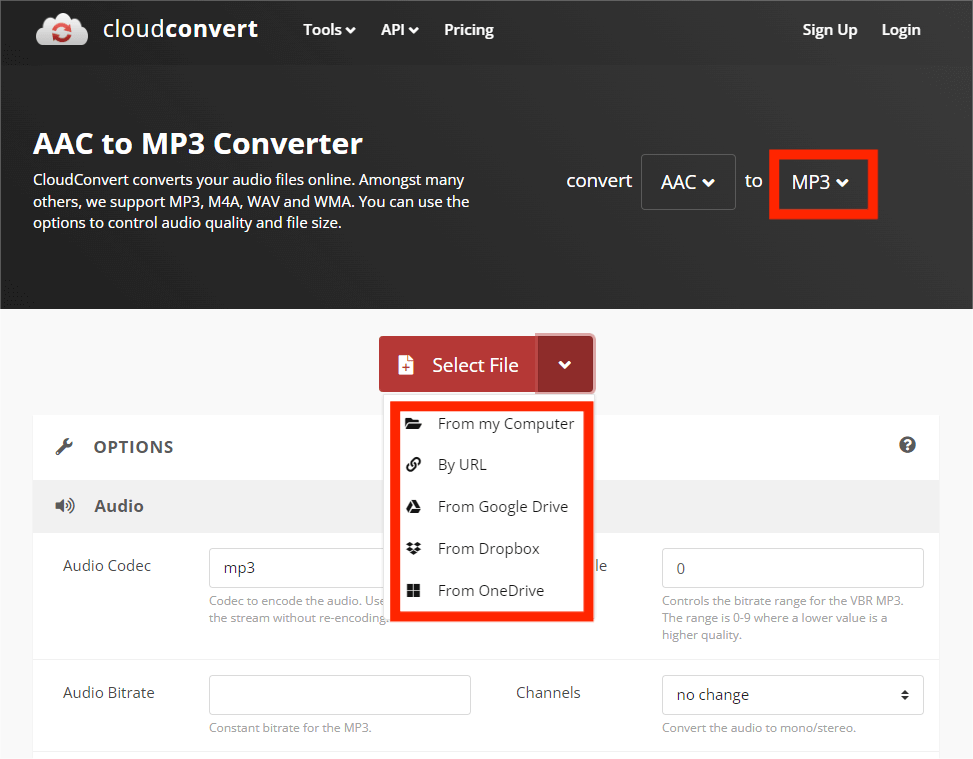The height and width of the screenshot is (759, 973).
Task: Click the Login link
Action: click(x=901, y=30)
